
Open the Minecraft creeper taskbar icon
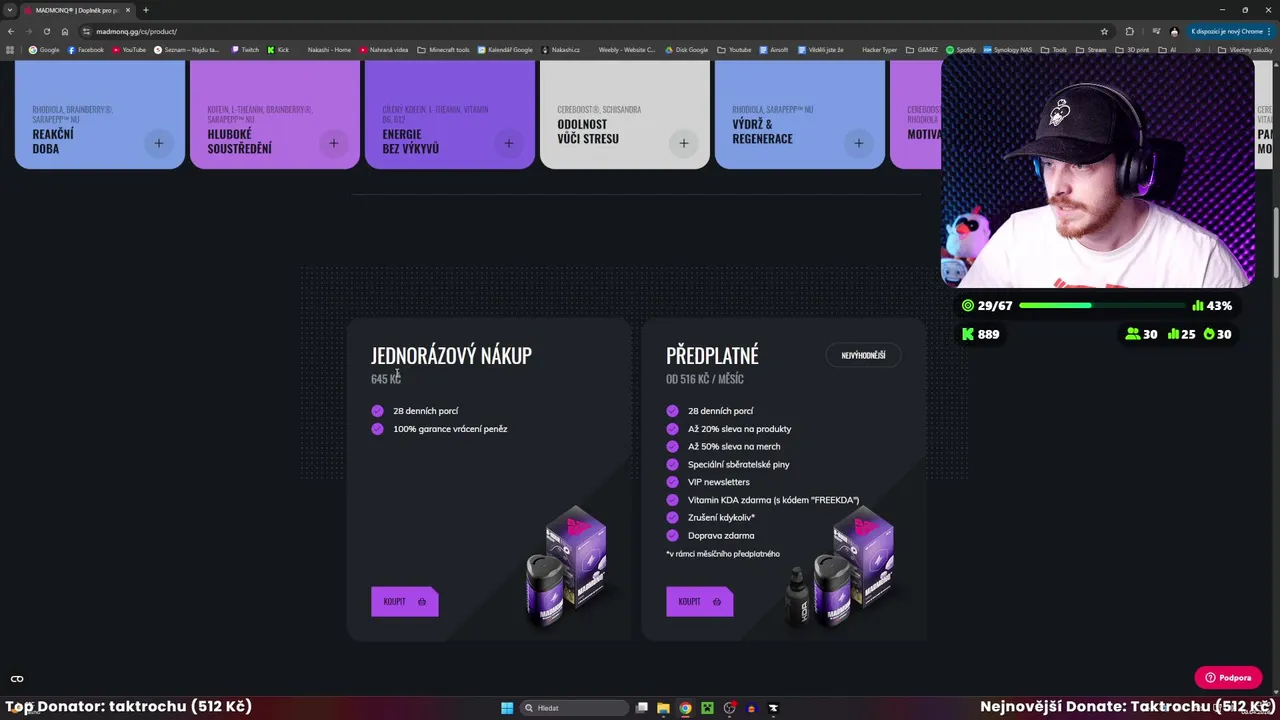[x=707, y=708]
